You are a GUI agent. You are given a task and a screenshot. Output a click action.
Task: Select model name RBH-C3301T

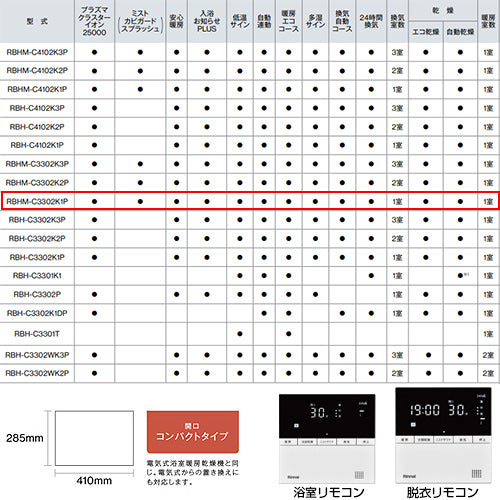coord(37,334)
